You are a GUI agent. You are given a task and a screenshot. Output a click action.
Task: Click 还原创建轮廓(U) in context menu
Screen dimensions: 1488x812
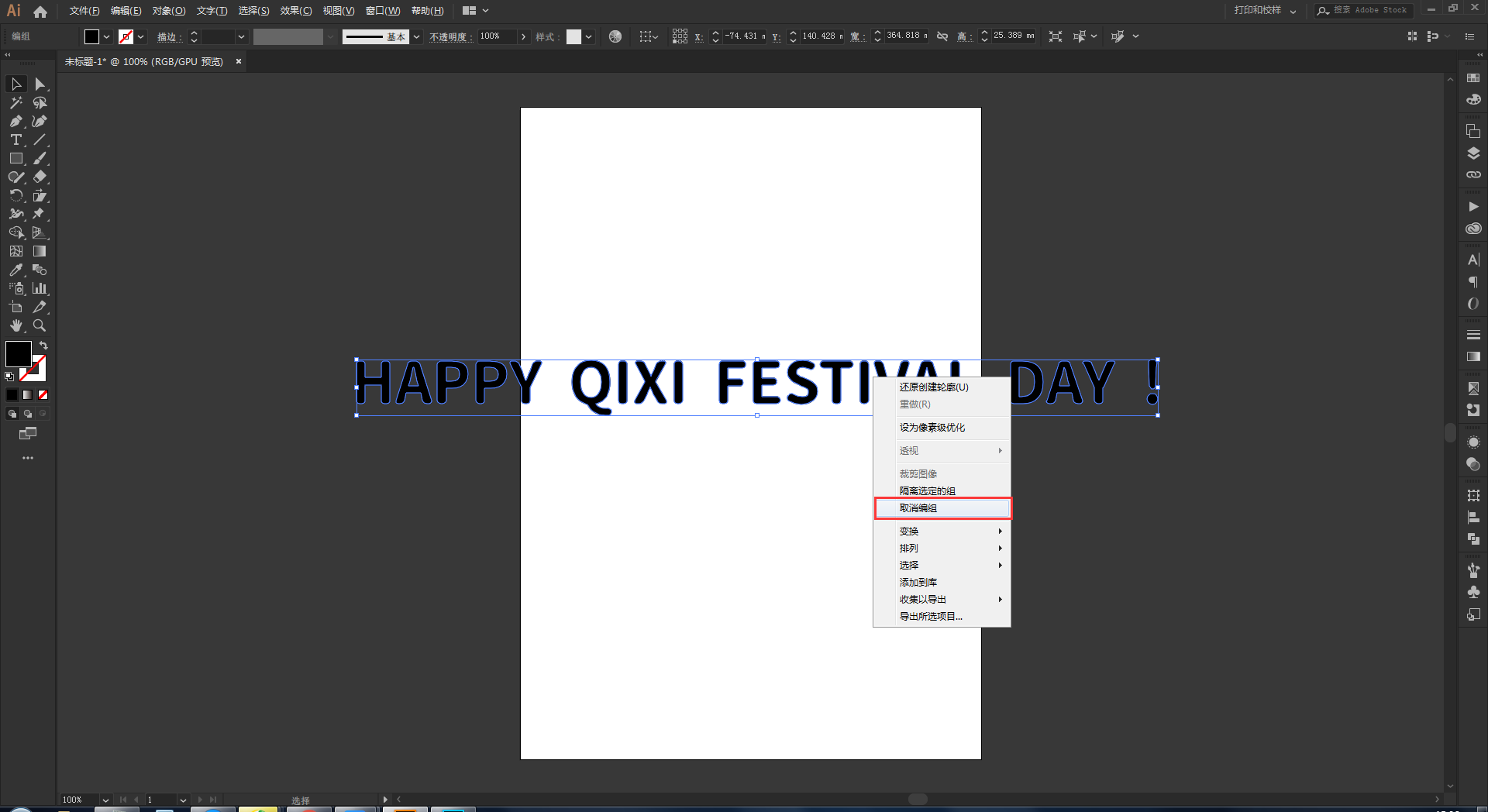(x=942, y=387)
